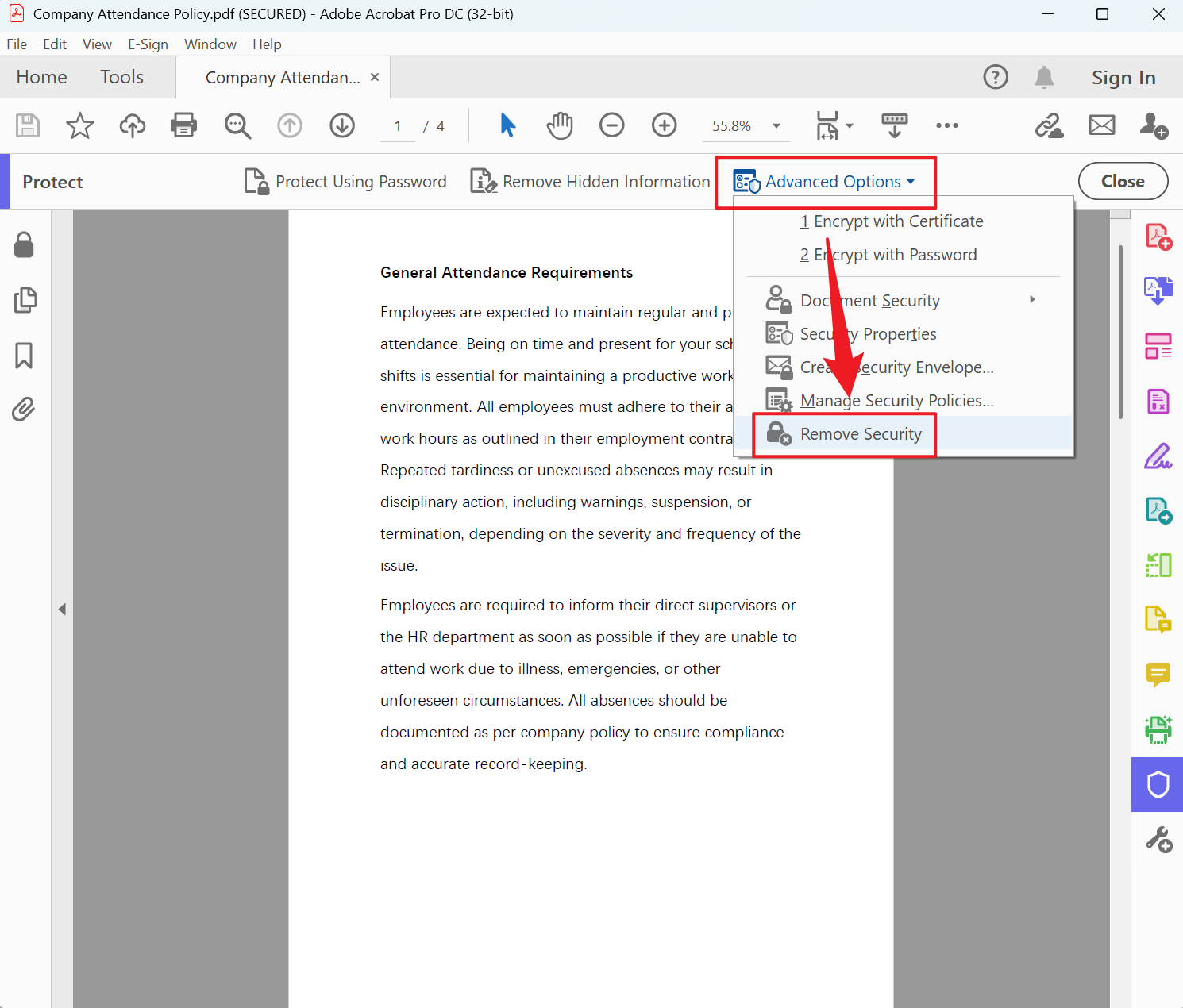Click the Security Settings lock icon
This screenshot has height=1008, width=1183.
[x=23, y=245]
